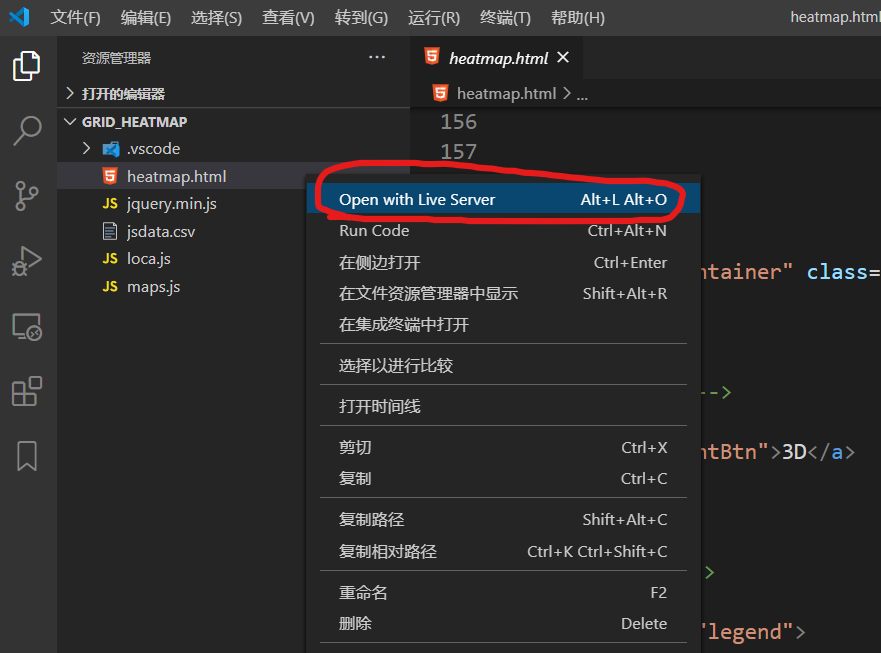The width and height of the screenshot is (881, 653).
Task: Close the heatmap.html editor tab
Action: tap(563, 57)
